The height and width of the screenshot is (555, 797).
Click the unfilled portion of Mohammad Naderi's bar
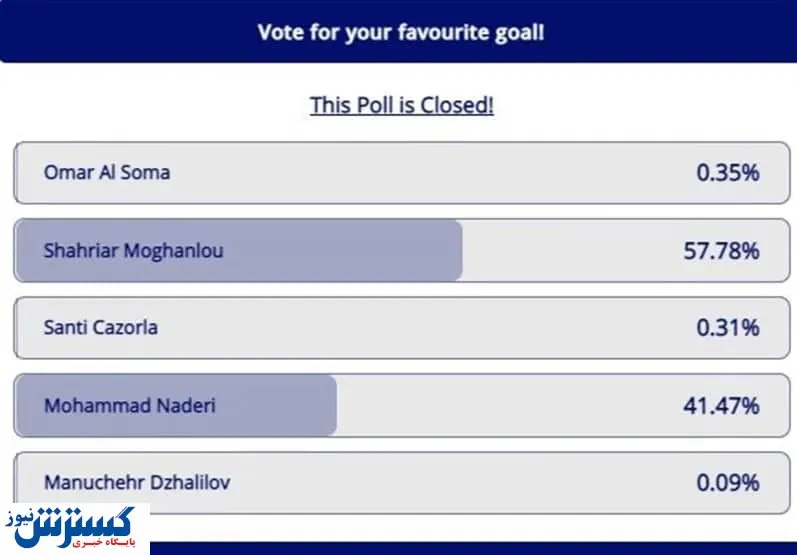coord(500,405)
